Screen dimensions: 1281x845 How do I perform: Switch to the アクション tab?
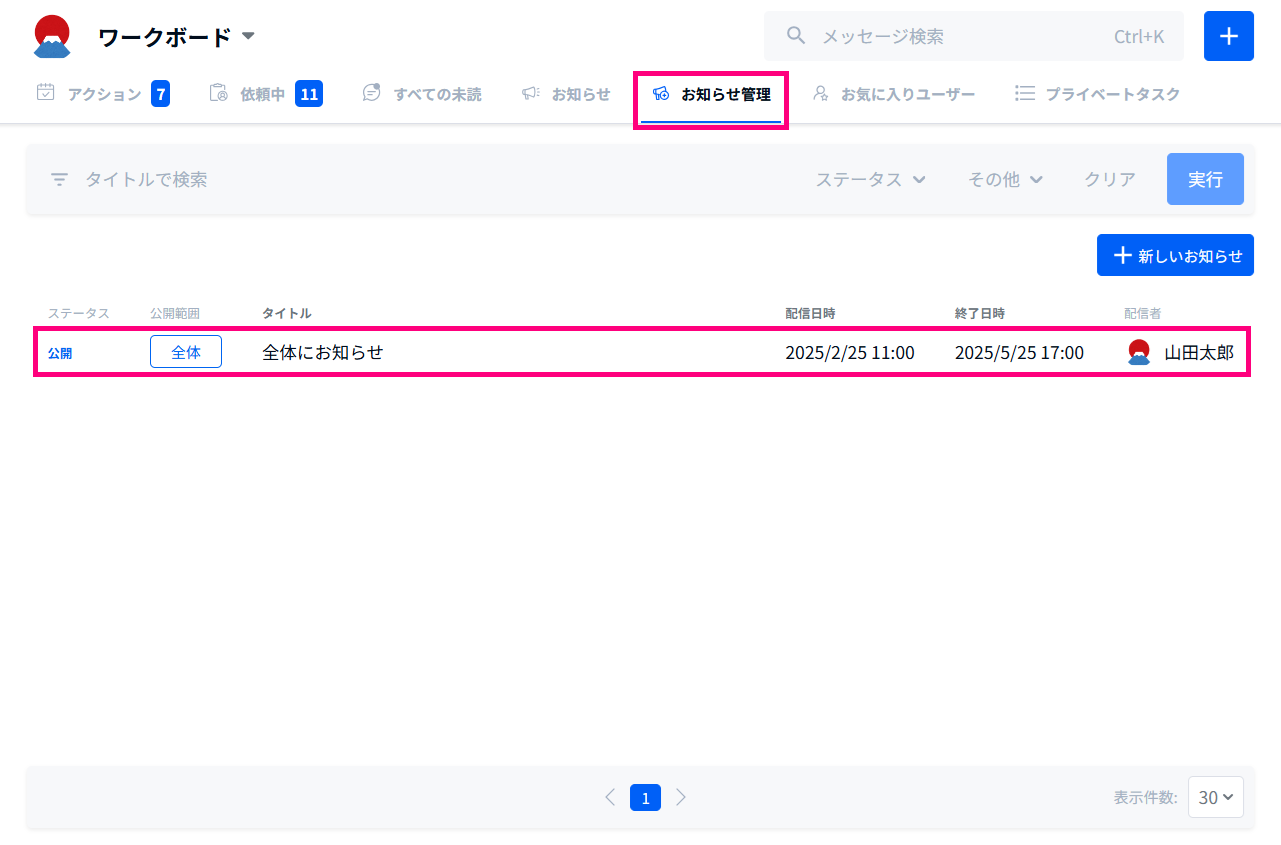coord(103,94)
